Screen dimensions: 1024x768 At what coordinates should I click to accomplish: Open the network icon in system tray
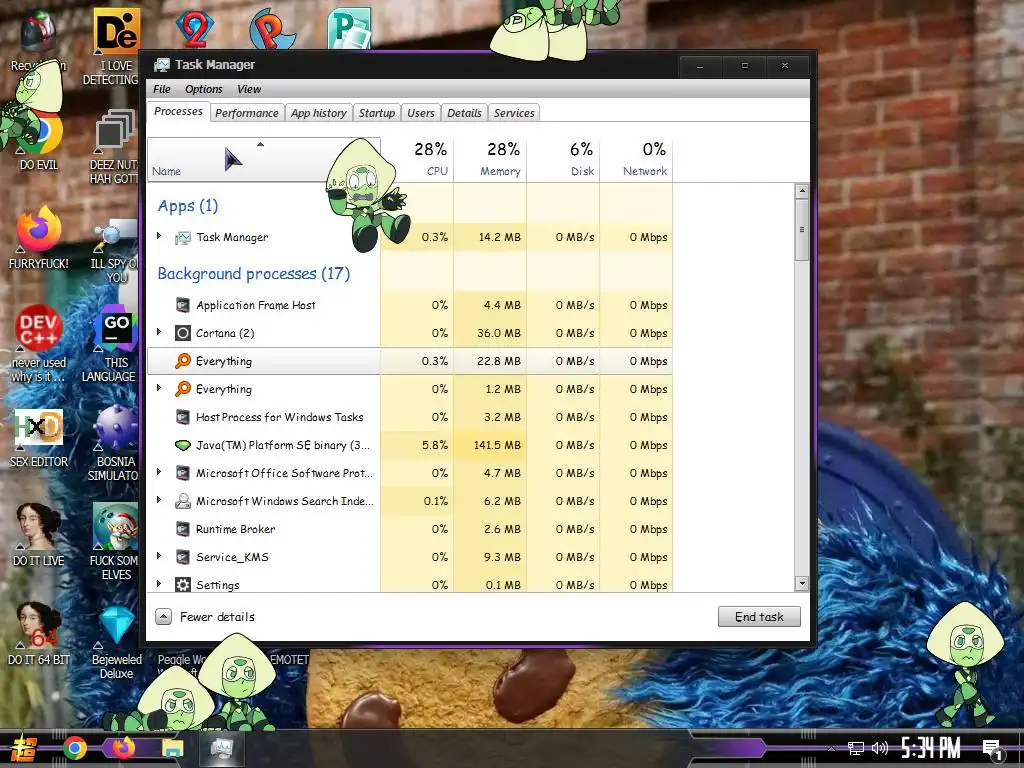click(x=855, y=748)
